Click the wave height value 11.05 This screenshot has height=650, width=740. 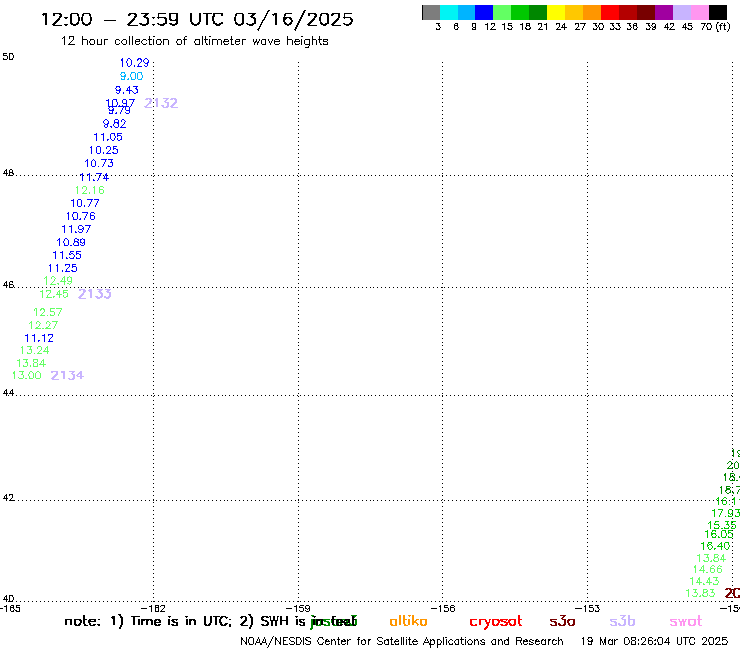click(108, 137)
